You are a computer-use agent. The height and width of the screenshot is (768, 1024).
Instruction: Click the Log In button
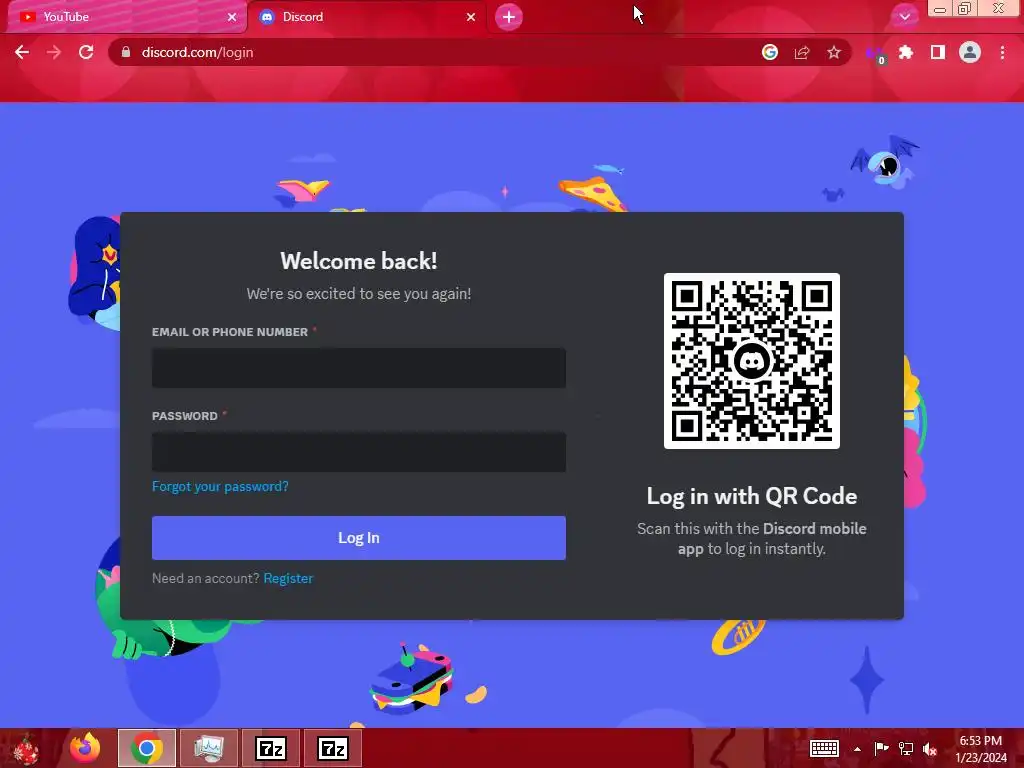coord(359,537)
